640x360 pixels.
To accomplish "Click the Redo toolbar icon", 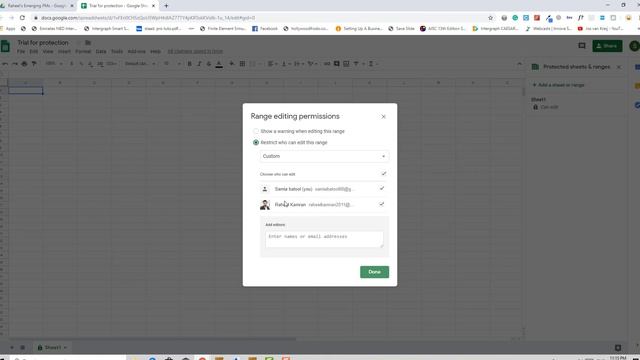I will coord(15,64).
